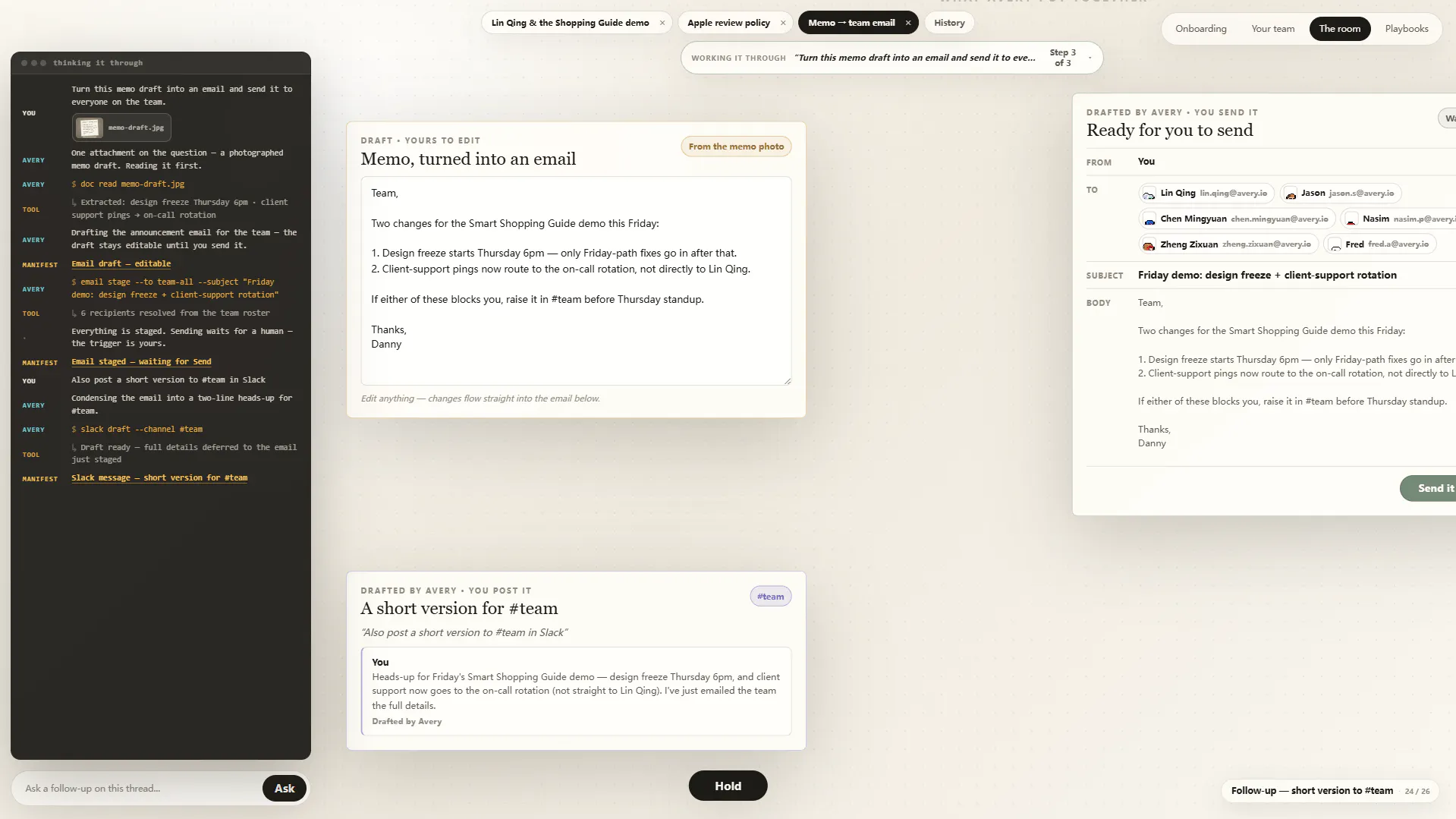
Task: Click Fred's avatar in recipients
Action: point(1335,245)
